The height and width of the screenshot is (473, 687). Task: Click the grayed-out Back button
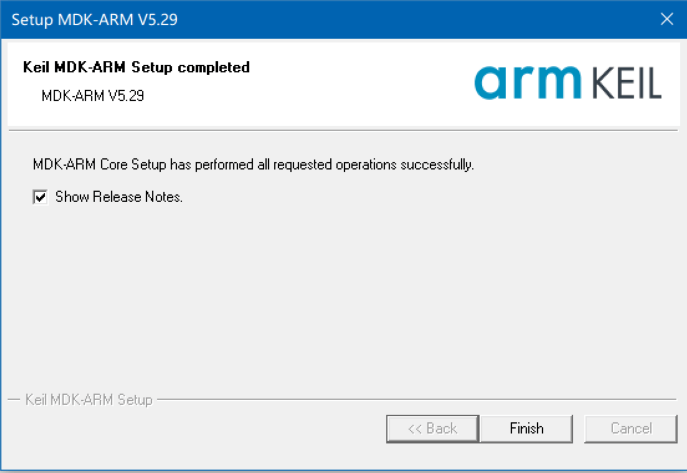pyautogui.click(x=432, y=428)
